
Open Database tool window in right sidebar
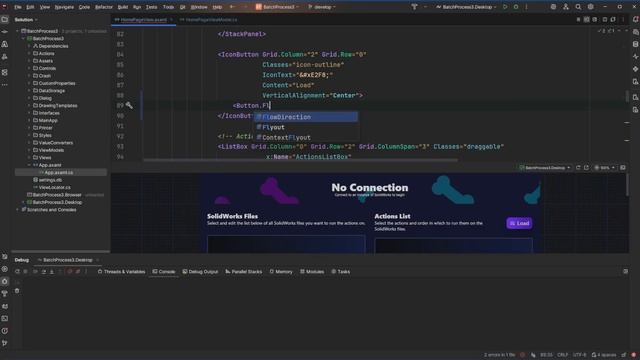pos(636,44)
